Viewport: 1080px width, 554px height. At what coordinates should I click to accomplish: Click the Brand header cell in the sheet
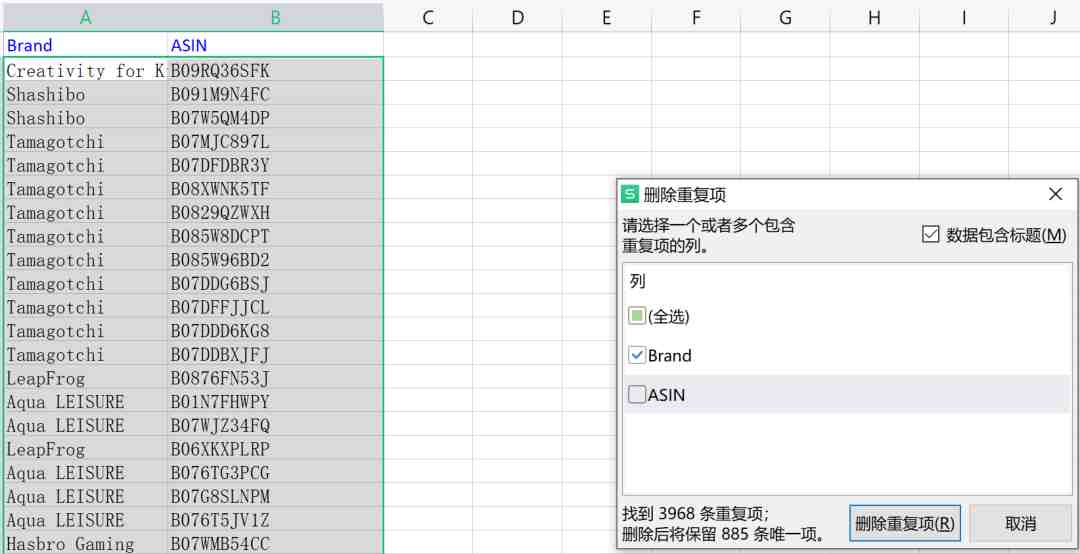(x=85, y=45)
